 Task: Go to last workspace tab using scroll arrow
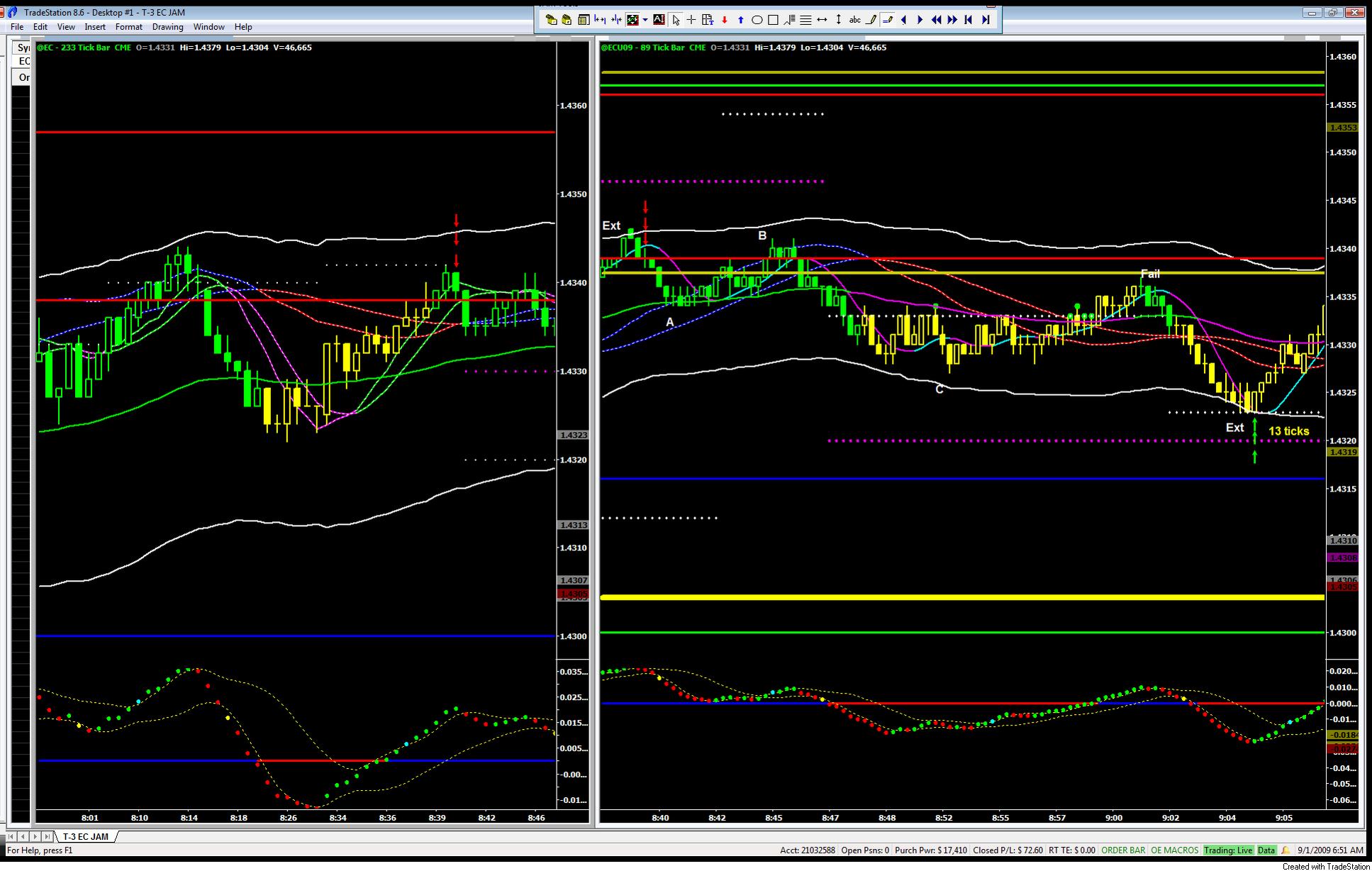47,837
